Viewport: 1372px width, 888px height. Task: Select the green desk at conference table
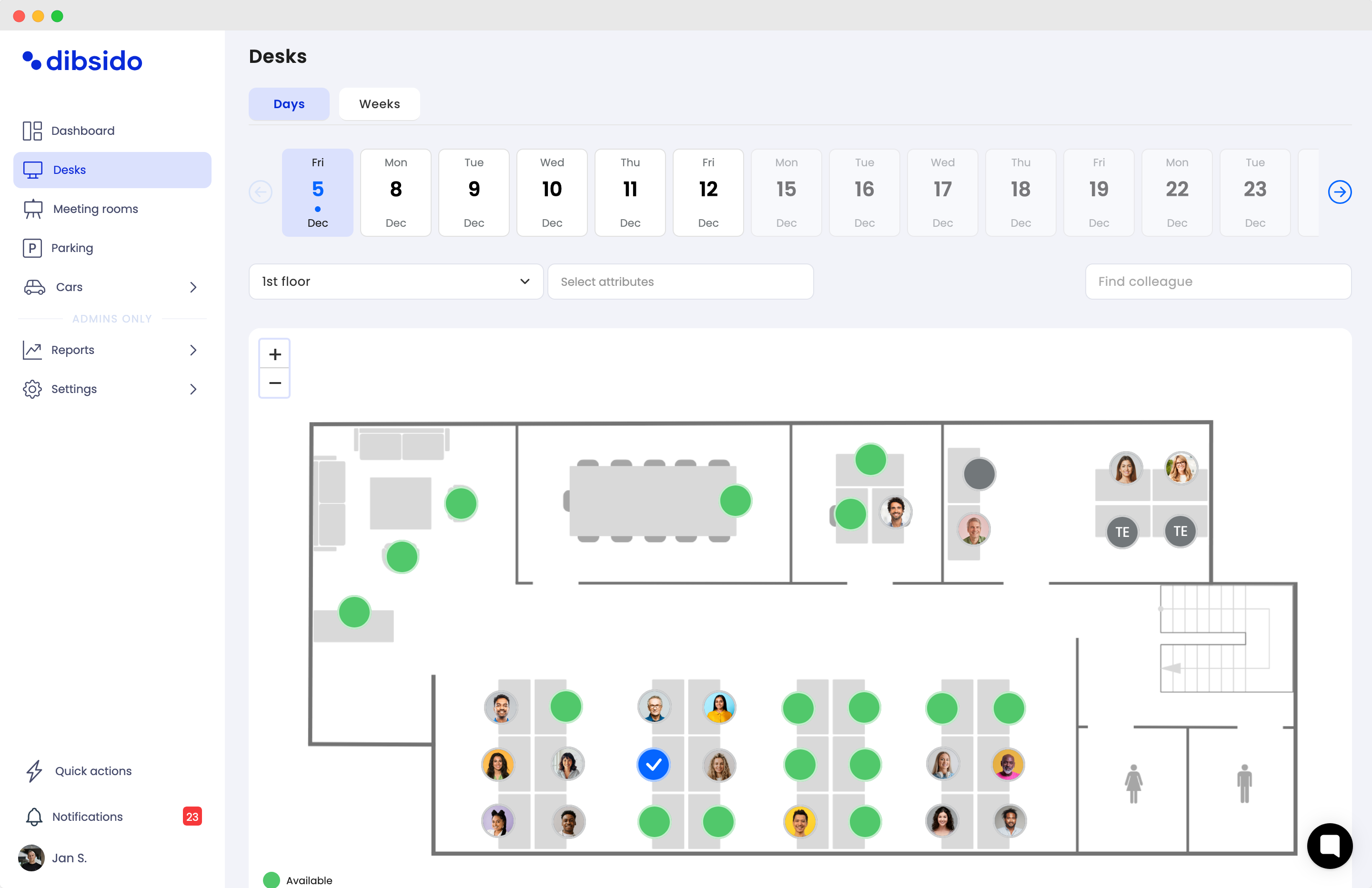tap(736, 501)
